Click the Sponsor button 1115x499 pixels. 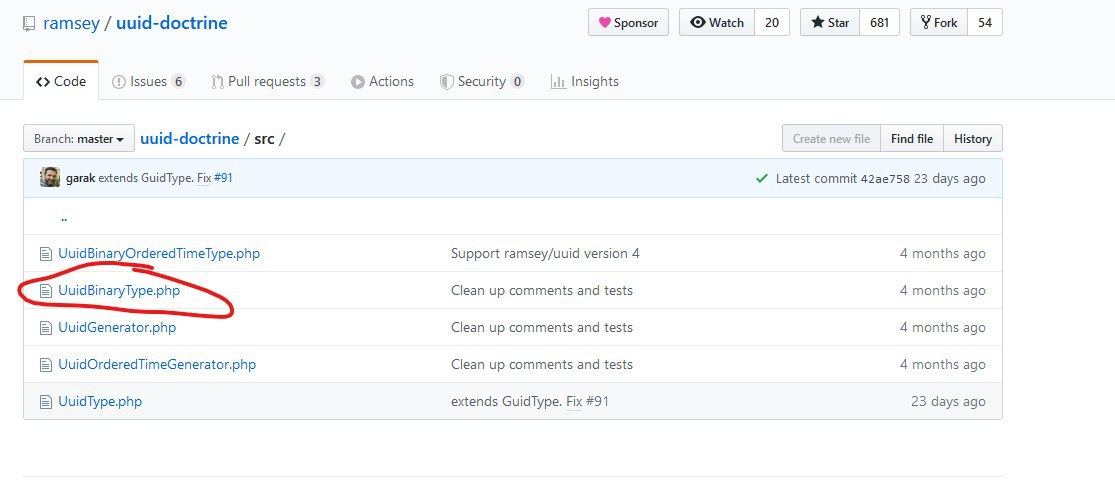(628, 22)
